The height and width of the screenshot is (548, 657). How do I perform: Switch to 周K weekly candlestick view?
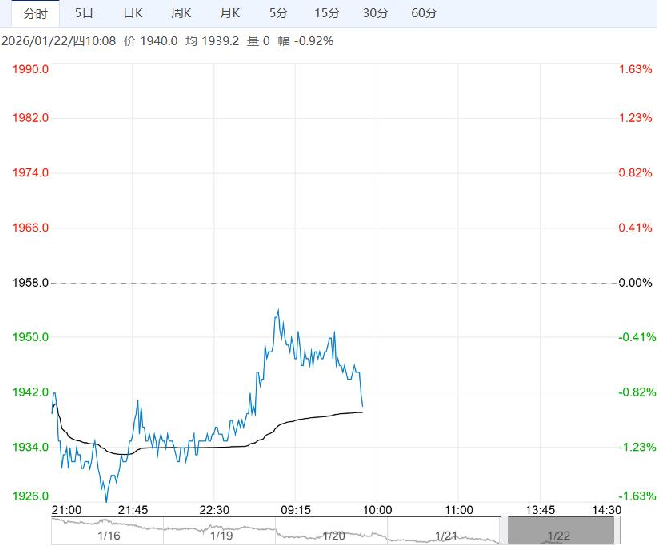(181, 14)
